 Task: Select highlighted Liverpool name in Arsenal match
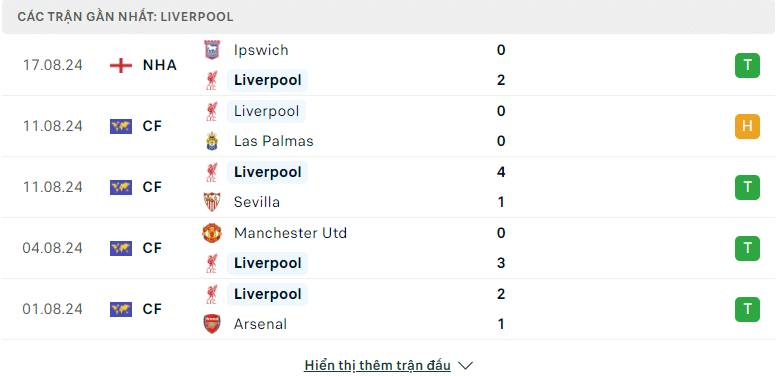[267, 294]
